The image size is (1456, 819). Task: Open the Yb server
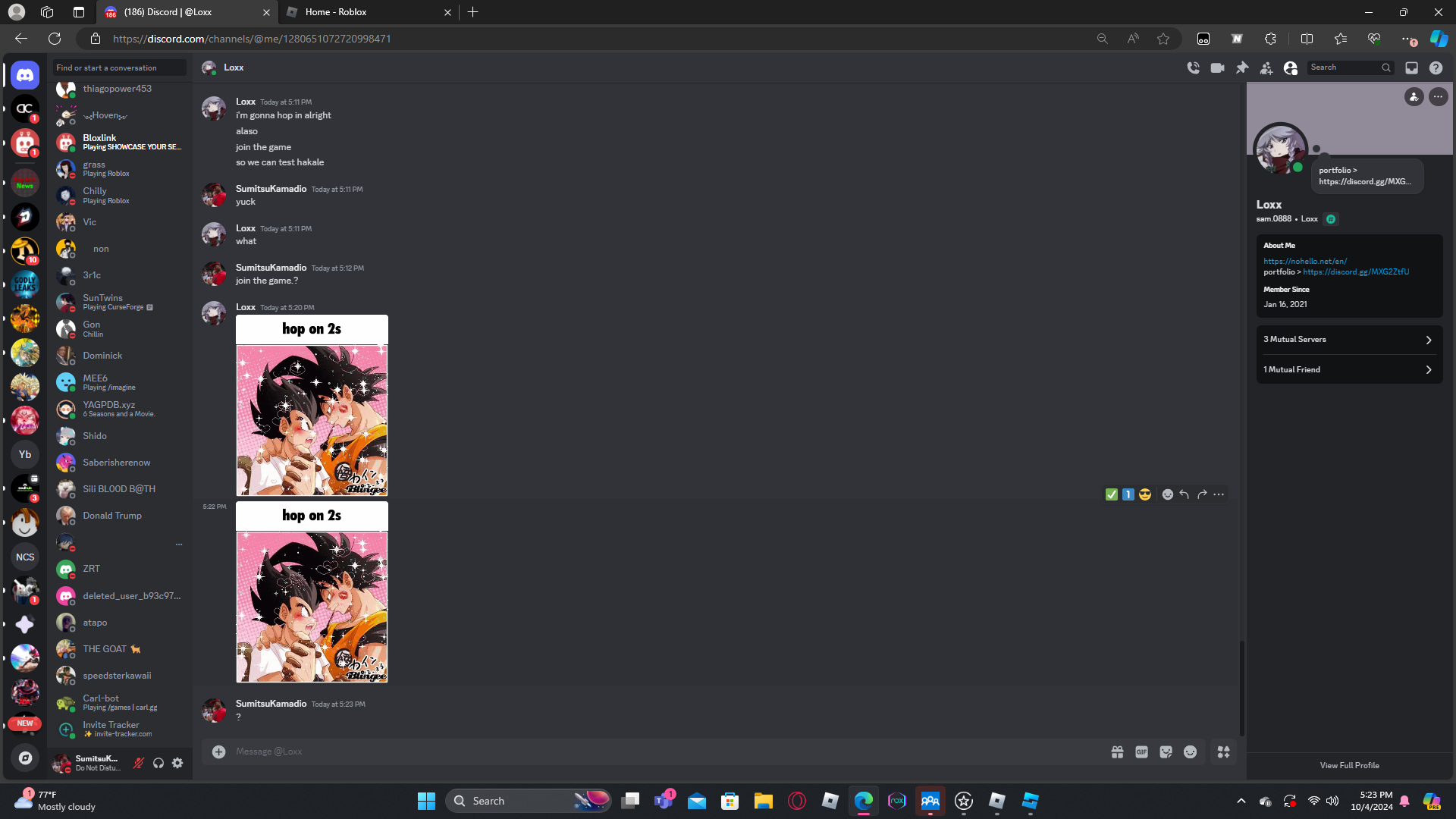pos(25,454)
